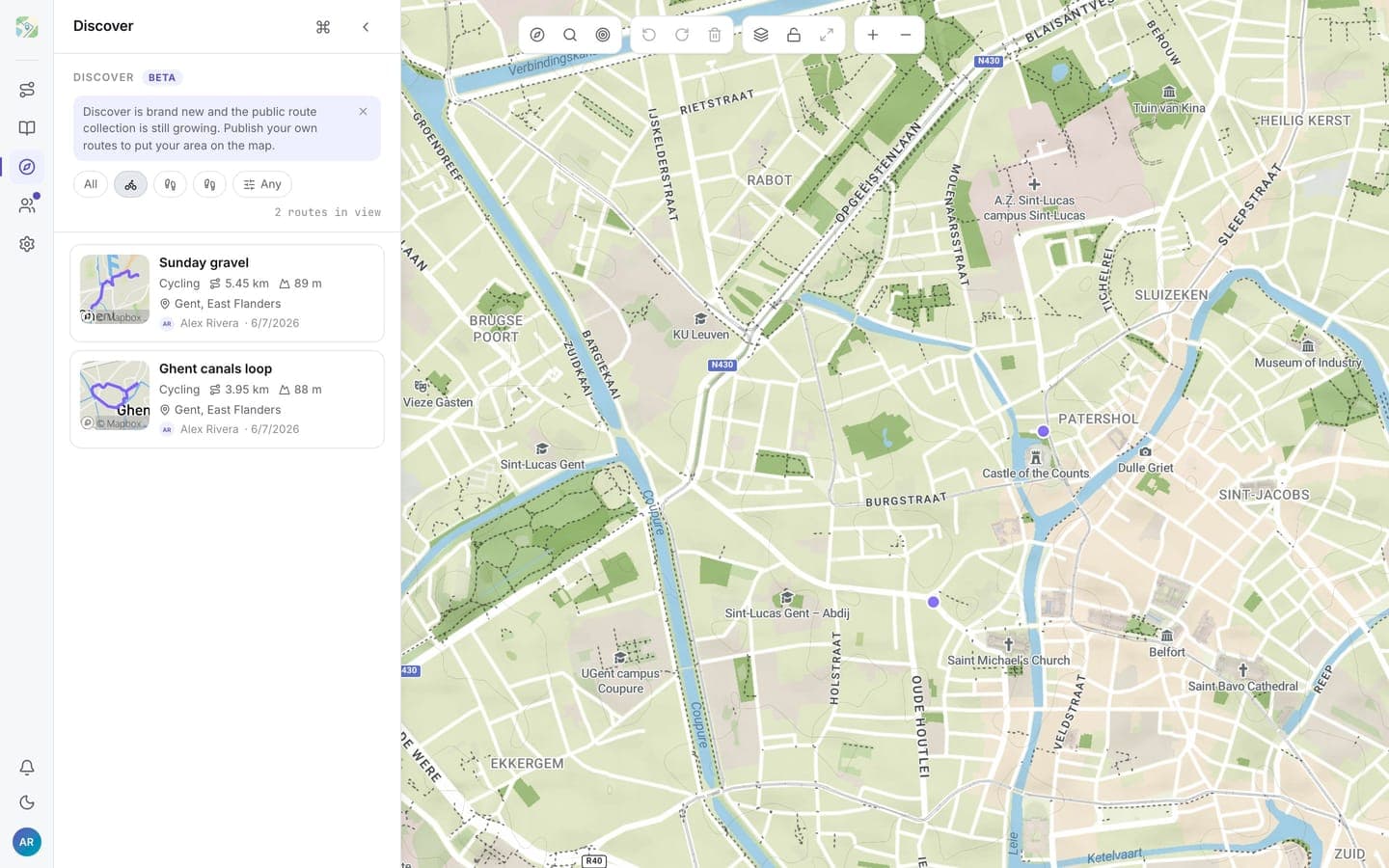Collapse the Discover panel with the chevron
The width and height of the screenshot is (1389, 868).
click(366, 27)
